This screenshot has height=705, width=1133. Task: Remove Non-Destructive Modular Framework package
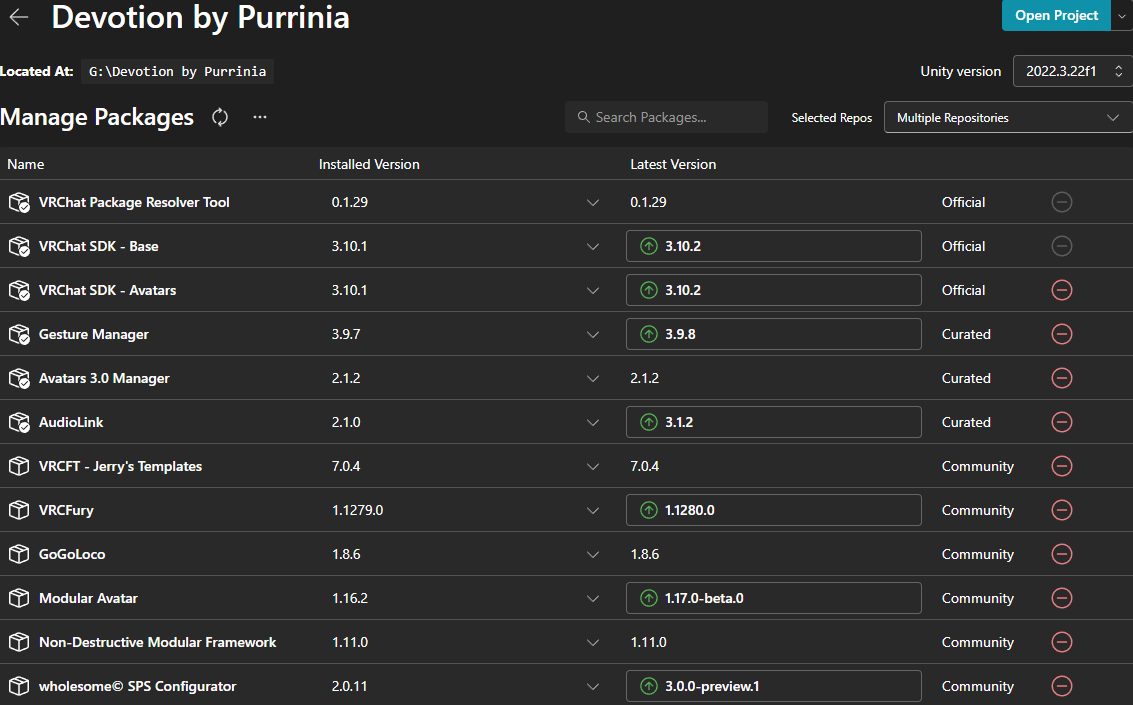click(1061, 642)
